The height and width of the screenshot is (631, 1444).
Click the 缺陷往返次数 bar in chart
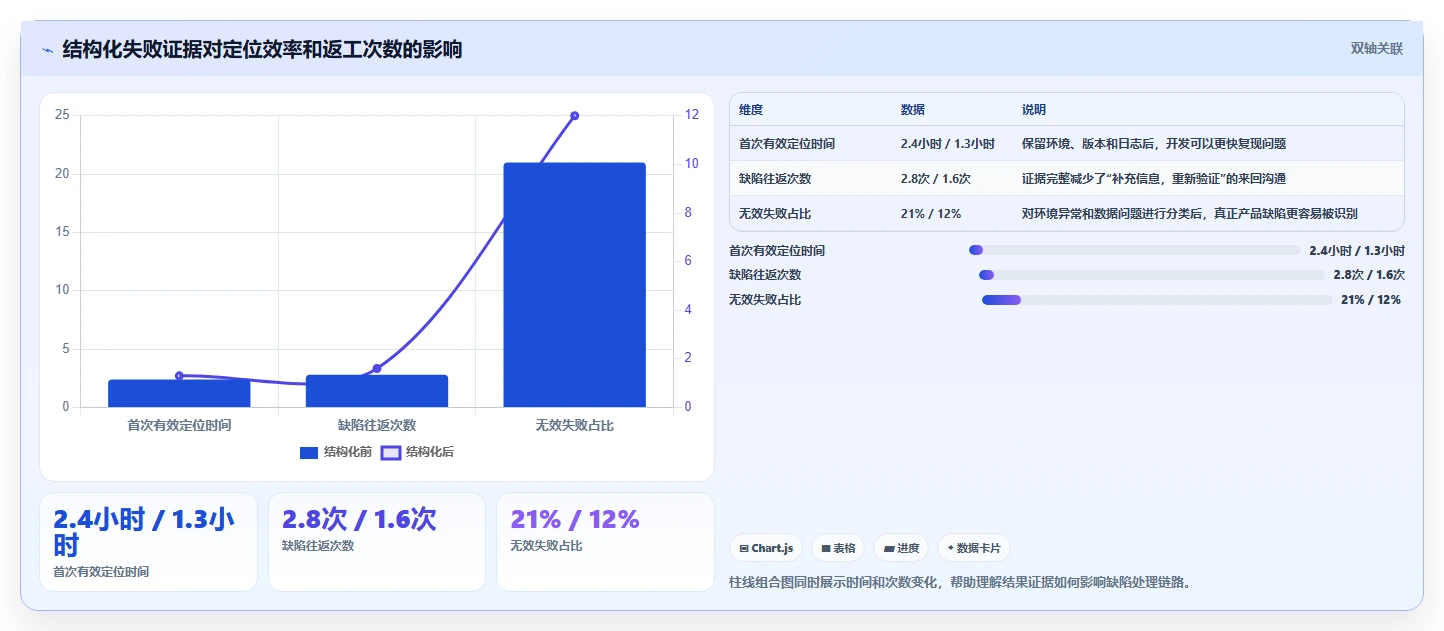(377, 391)
